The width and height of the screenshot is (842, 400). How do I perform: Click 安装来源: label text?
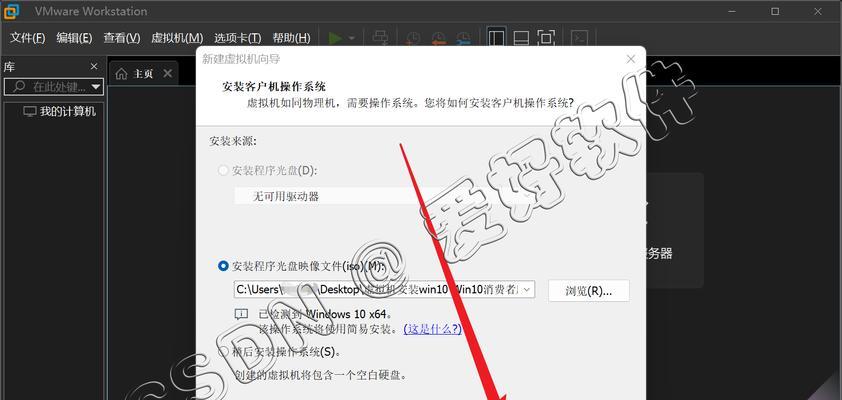[x=233, y=141]
